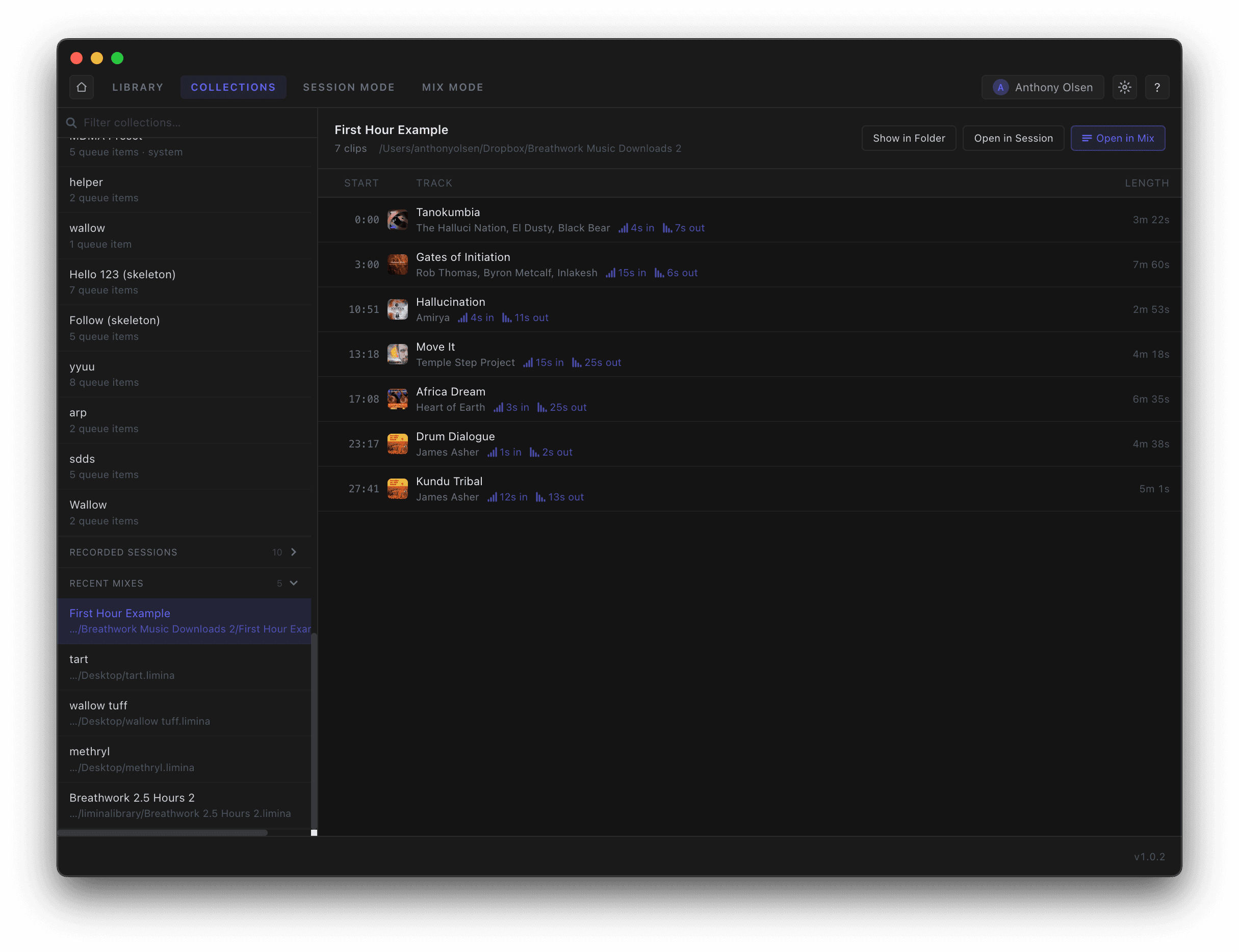Click the fade-in icon on Africa Dream

click(498, 407)
